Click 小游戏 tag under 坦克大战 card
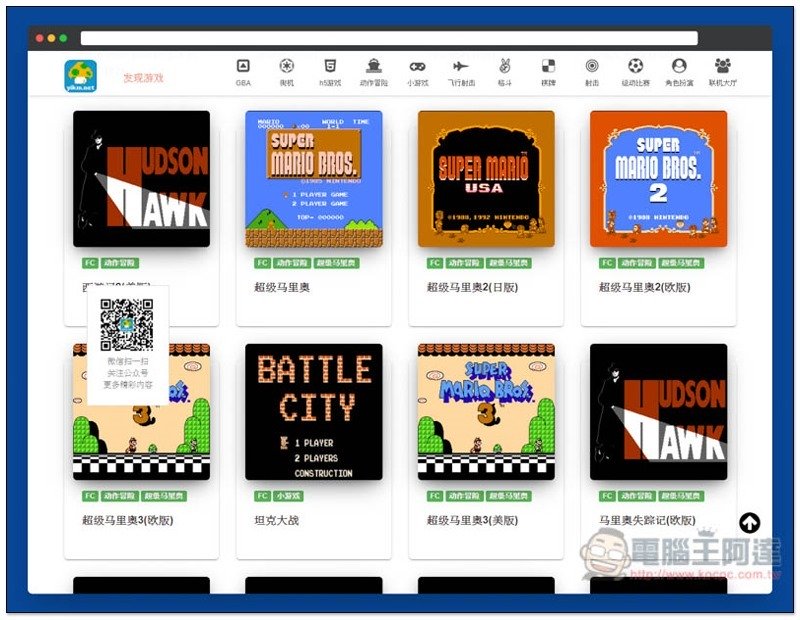800x620 pixels. point(288,496)
